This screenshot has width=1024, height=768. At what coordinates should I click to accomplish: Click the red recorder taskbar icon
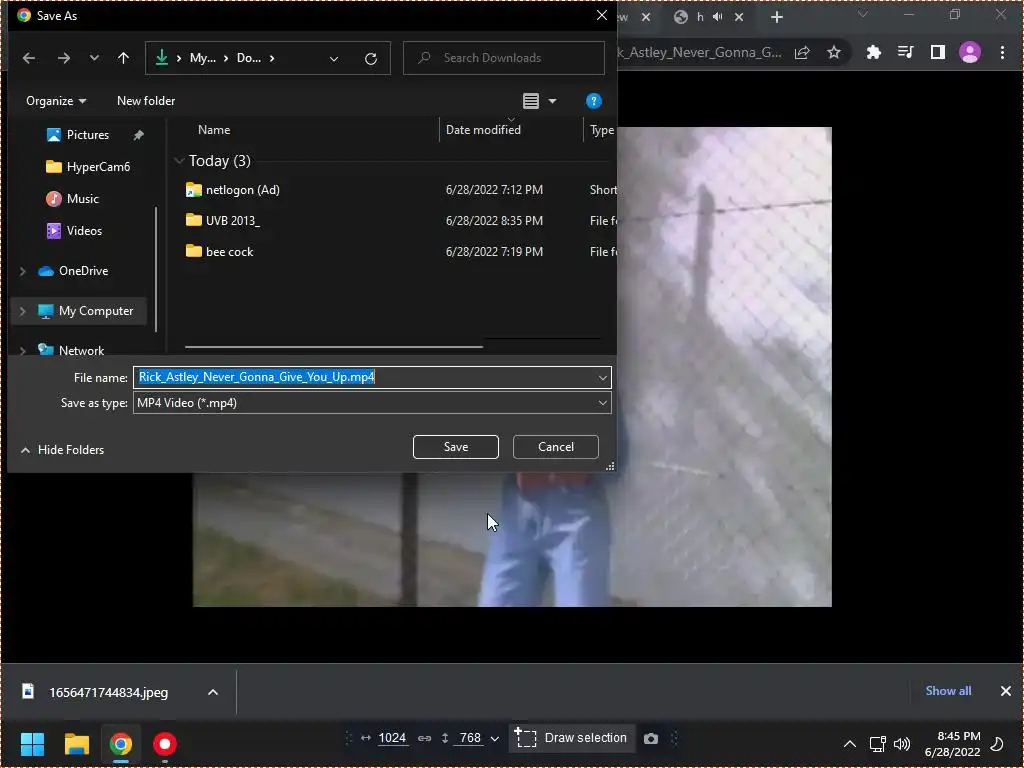[x=165, y=744]
